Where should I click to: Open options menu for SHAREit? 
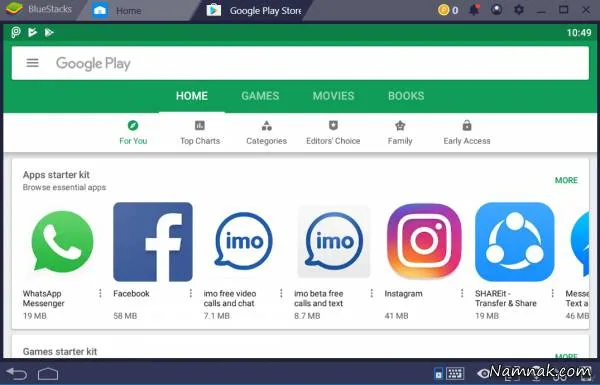click(x=553, y=293)
